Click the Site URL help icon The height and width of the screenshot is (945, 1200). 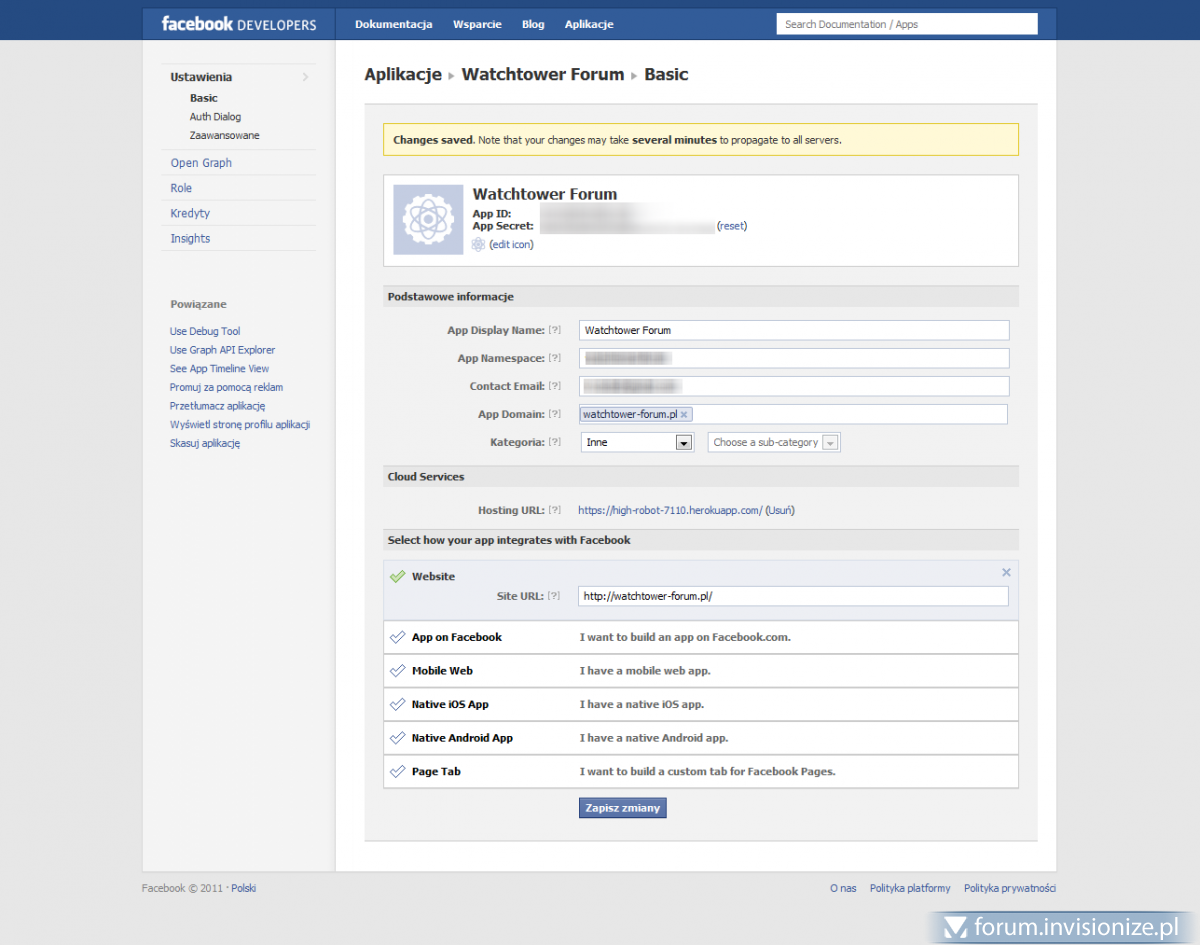pyautogui.click(x=555, y=596)
